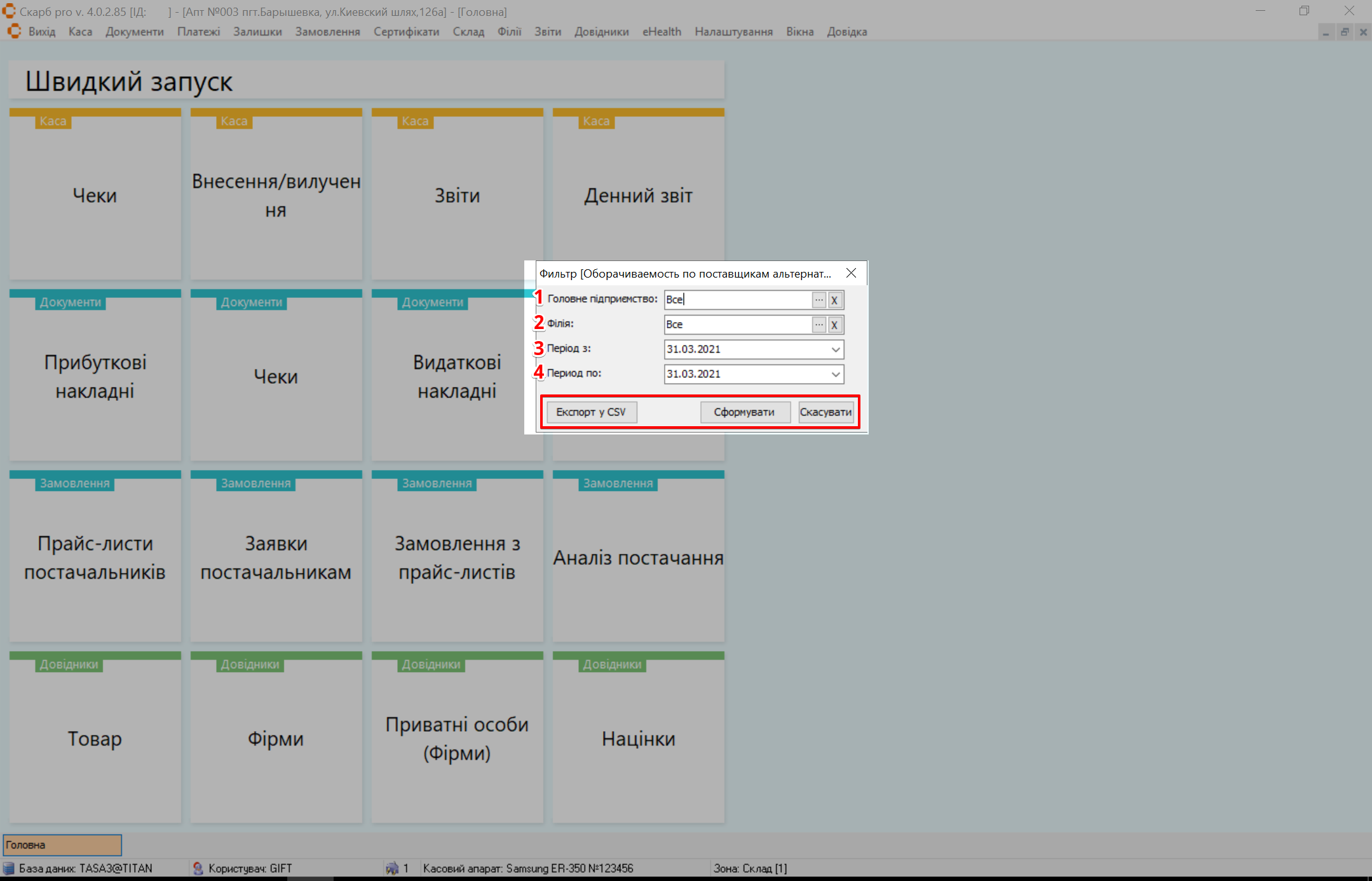
Task: Click database icon in status bar
Action: pyautogui.click(x=9, y=868)
